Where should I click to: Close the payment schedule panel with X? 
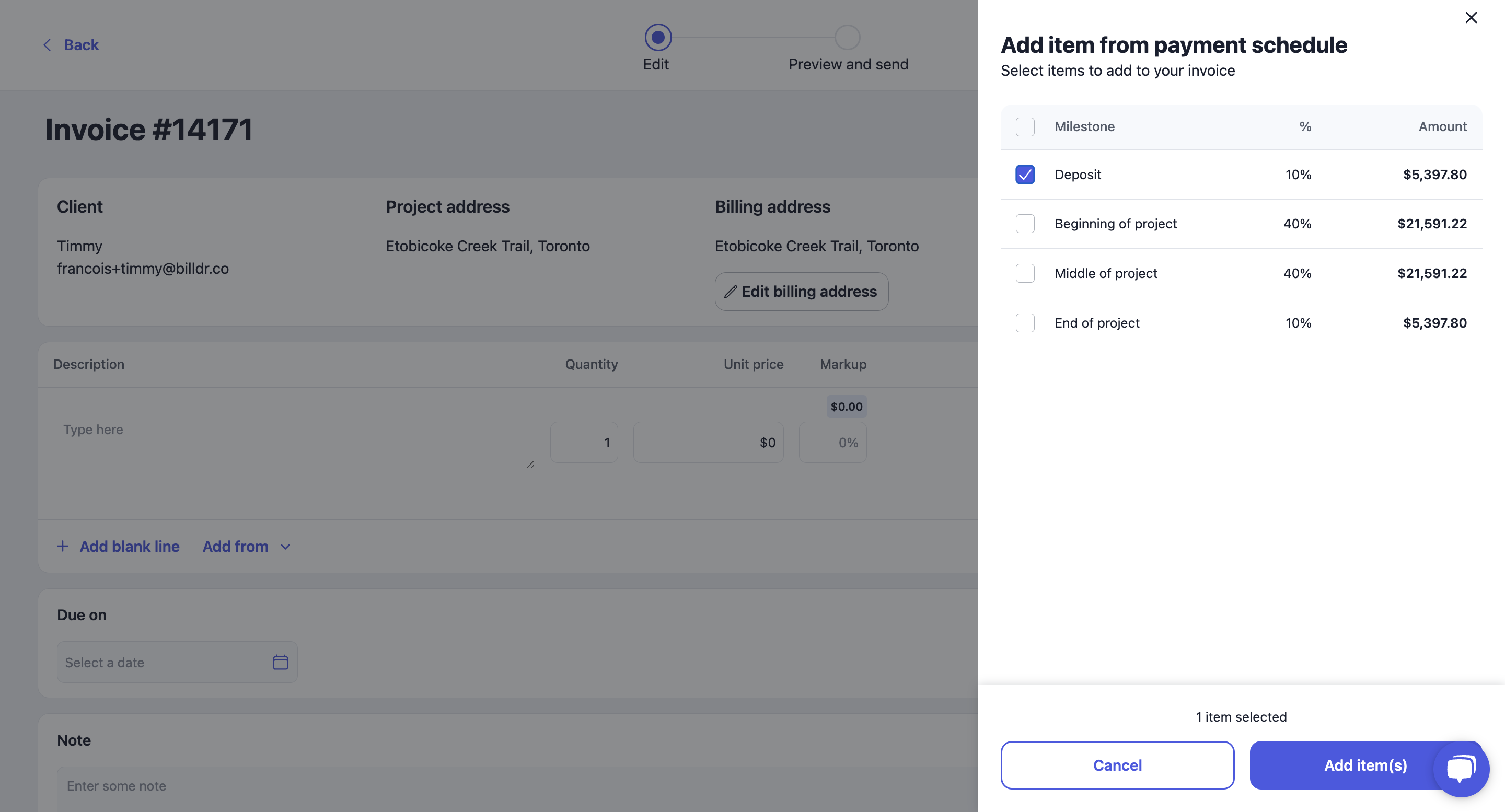coord(1471,18)
